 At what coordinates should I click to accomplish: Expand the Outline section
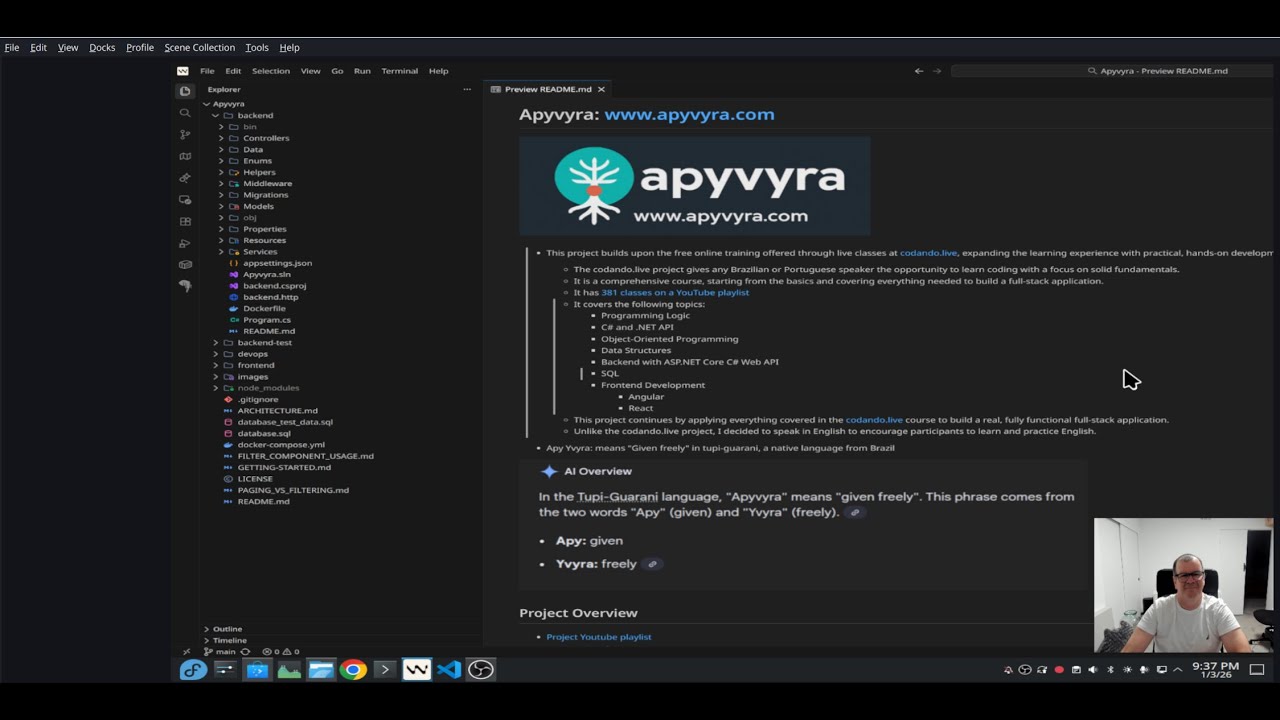[x=227, y=629]
